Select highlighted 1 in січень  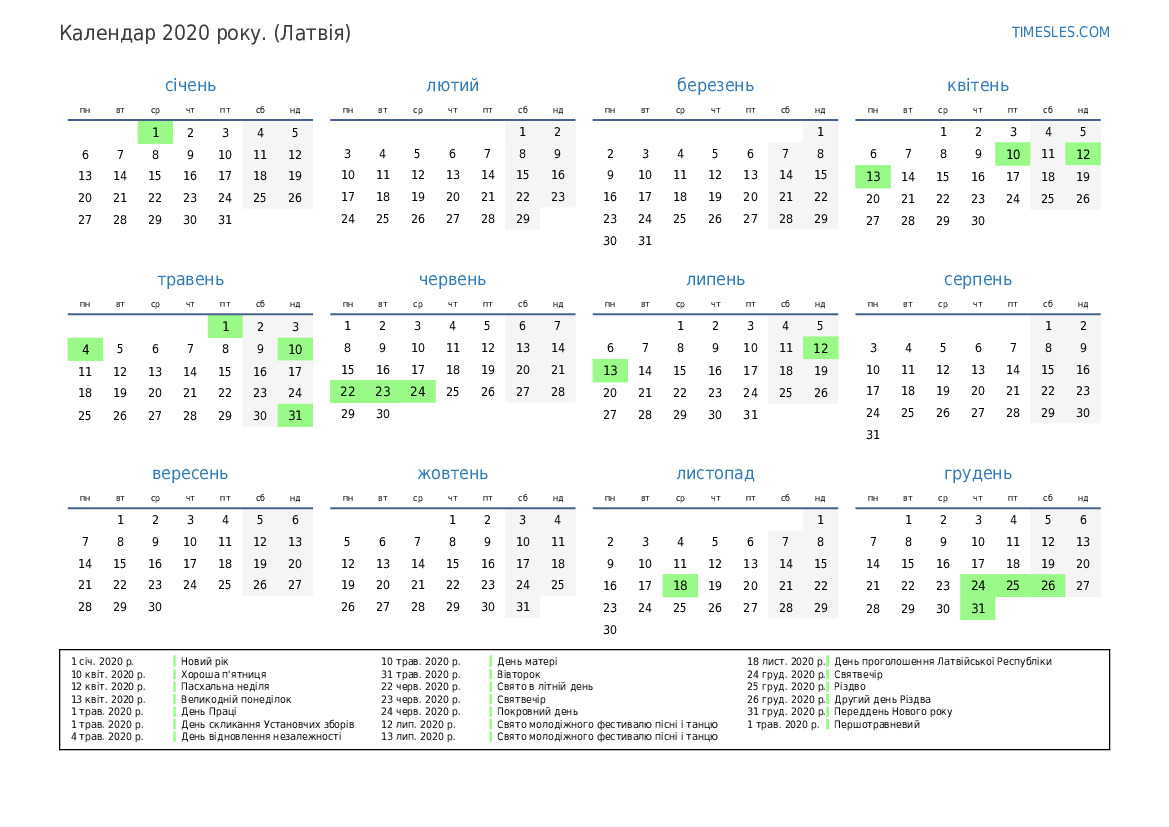(155, 132)
